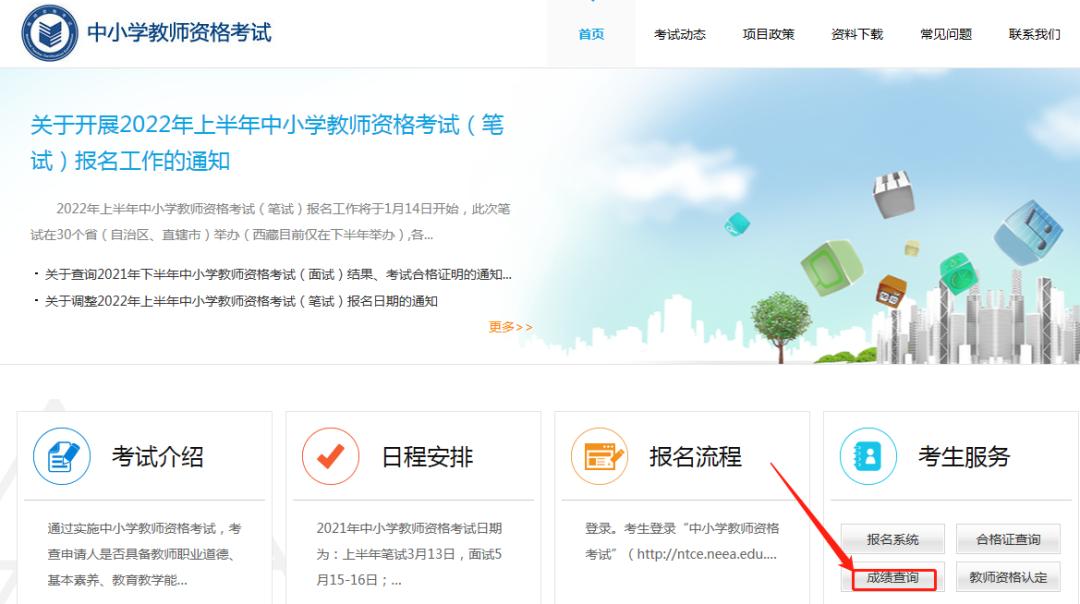Open the 常见问题 FAQ section

(x=945, y=33)
